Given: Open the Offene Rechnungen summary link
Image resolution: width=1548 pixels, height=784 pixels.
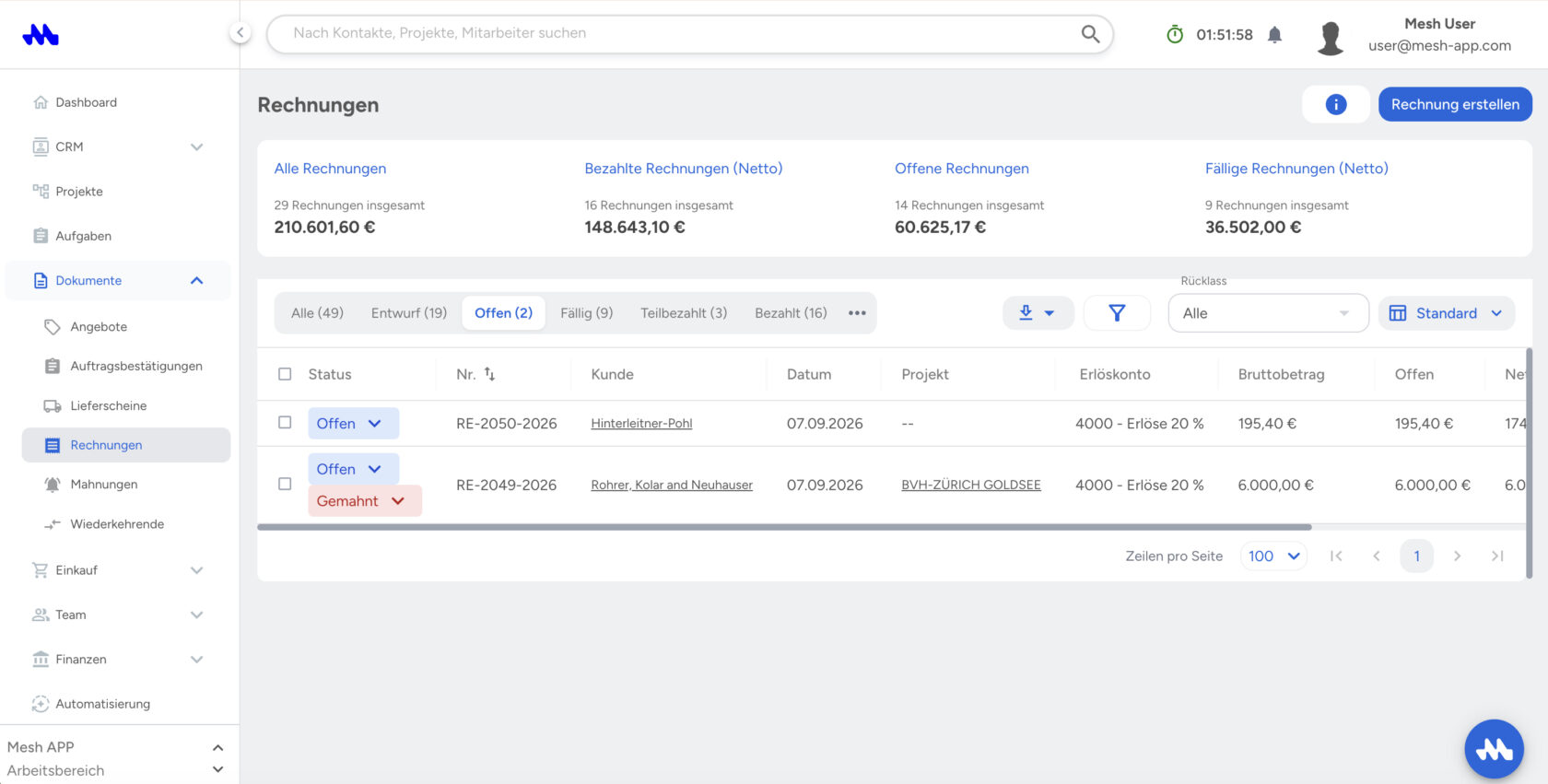Looking at the screenshot, I should tap(962, 169).
